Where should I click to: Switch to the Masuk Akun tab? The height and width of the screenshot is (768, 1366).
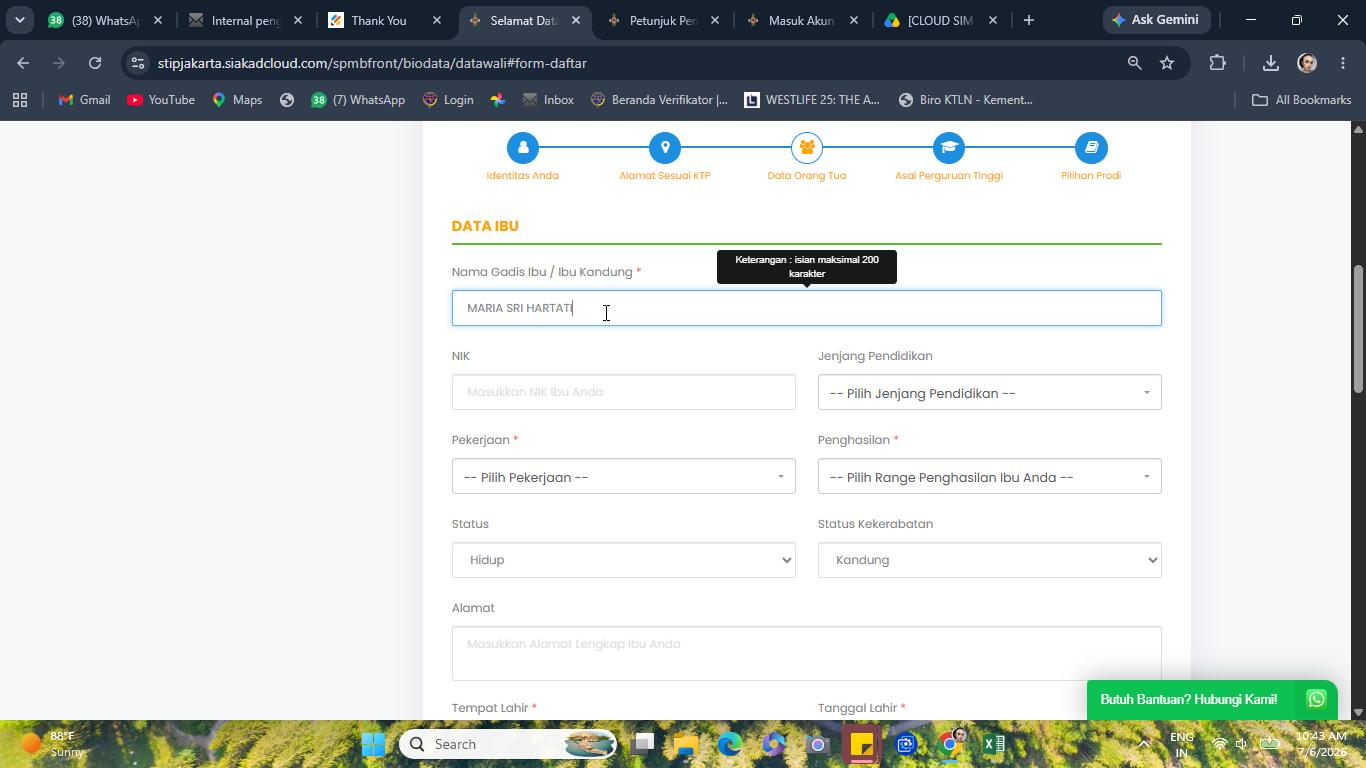pos(800,20)
